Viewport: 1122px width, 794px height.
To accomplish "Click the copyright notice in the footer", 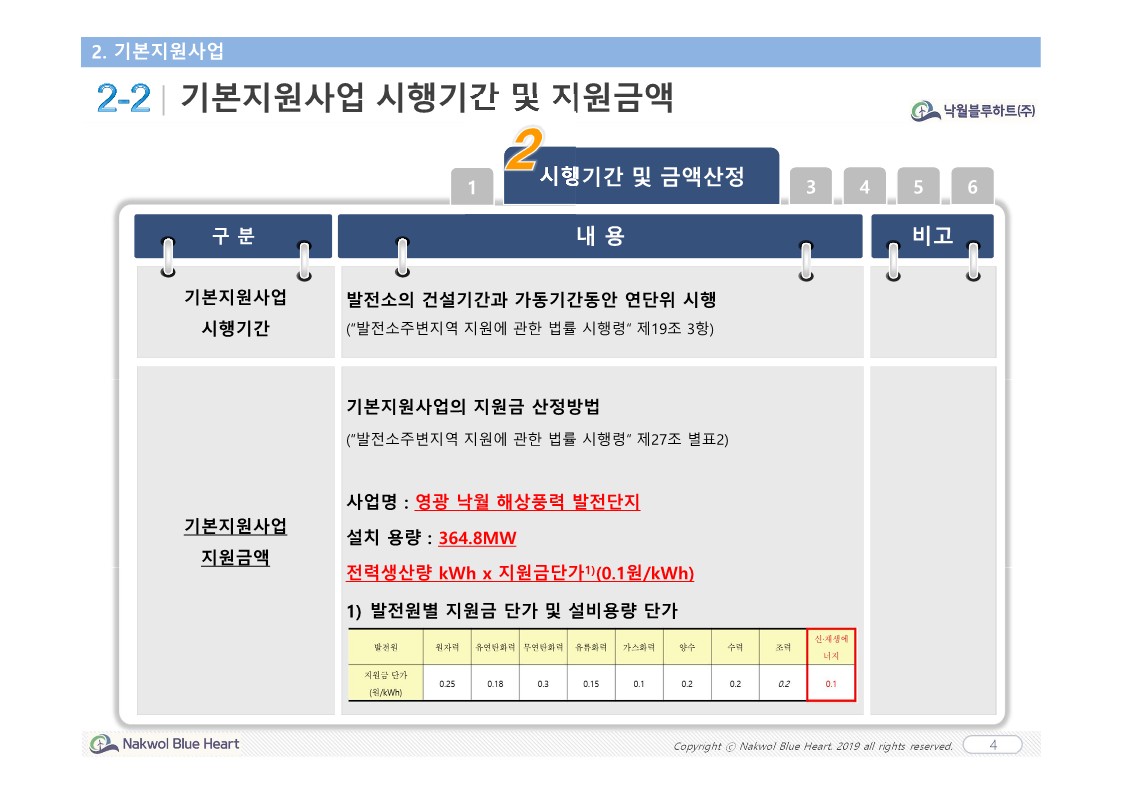I will 813,746.
